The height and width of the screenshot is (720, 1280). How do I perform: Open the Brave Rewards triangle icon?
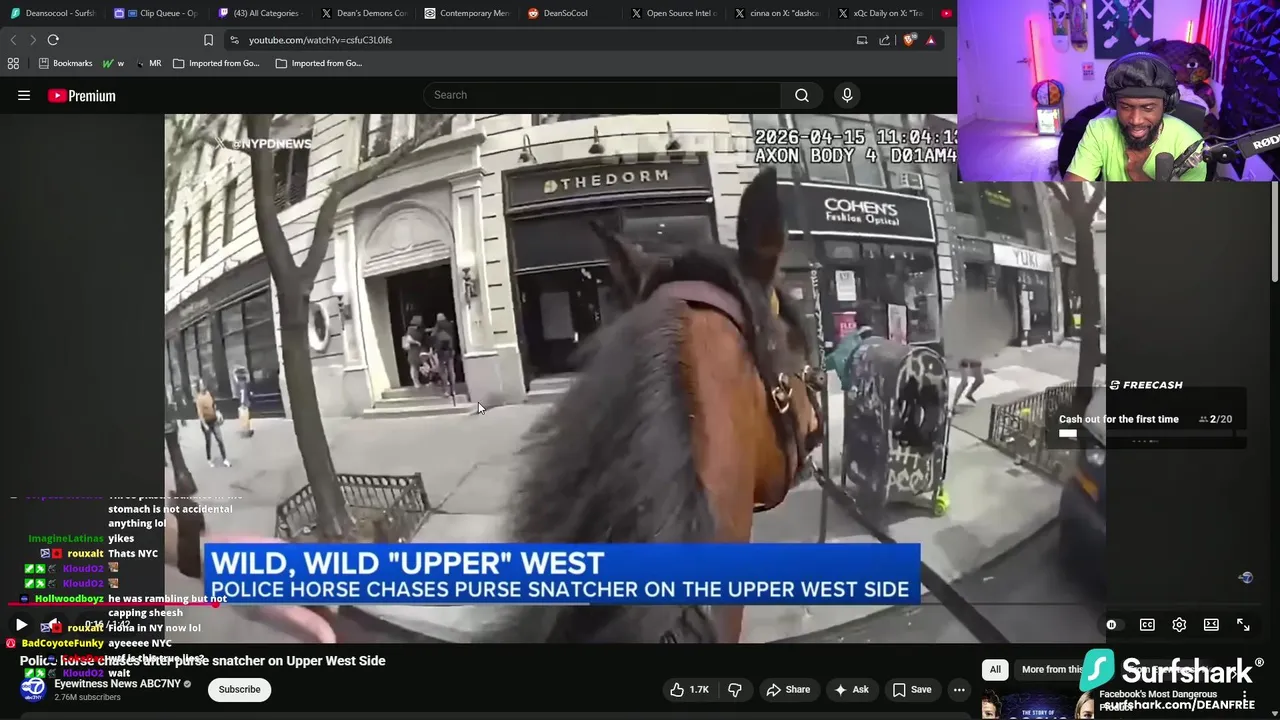click(x=930, y=40)
